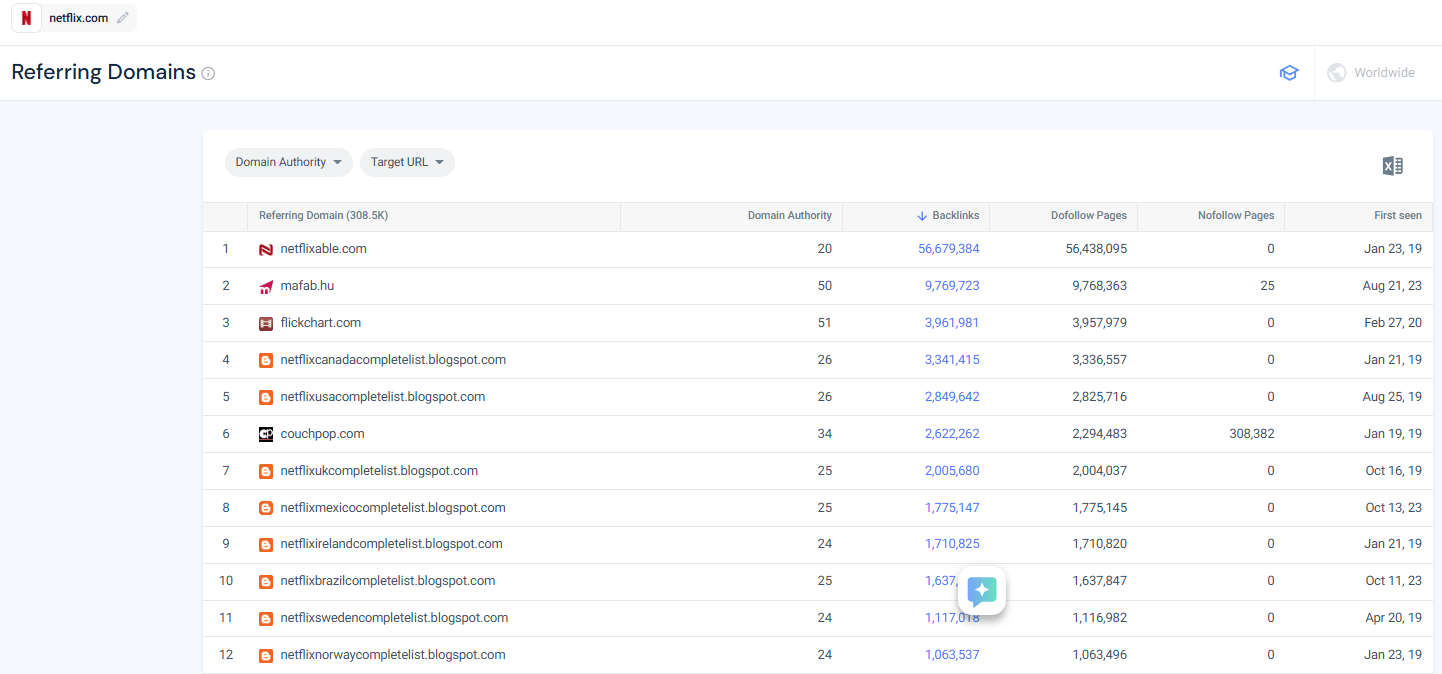Open the Target URL filter dropdown
The image size is (1442, 674).
(407, 162)
